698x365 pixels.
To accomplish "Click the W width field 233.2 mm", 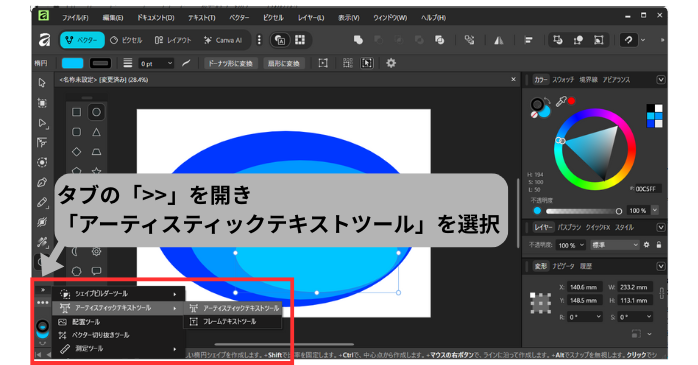I will click(635, 288).
